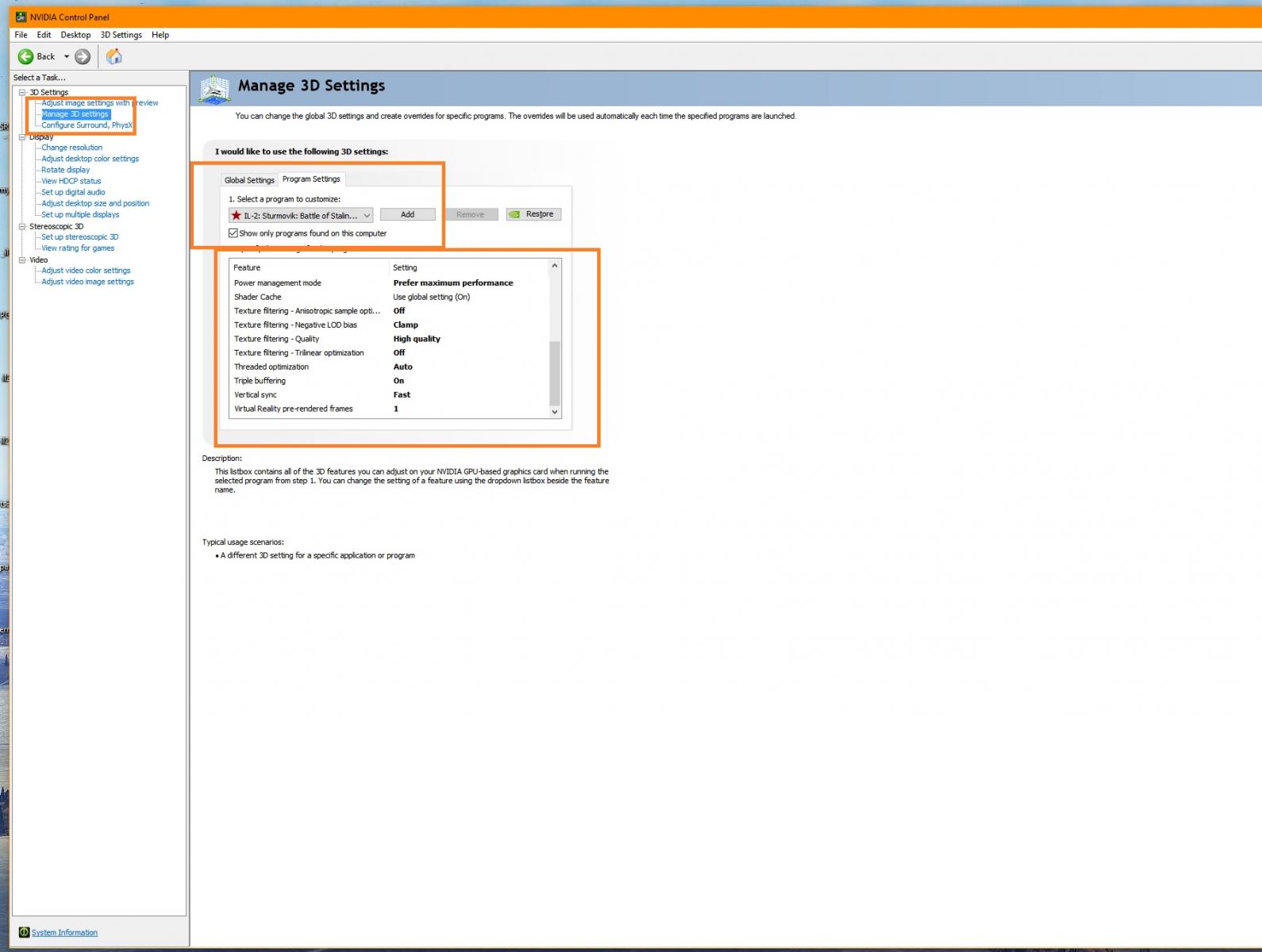
Task: Collapse the Video tree node
Action: tap(22, 259)
